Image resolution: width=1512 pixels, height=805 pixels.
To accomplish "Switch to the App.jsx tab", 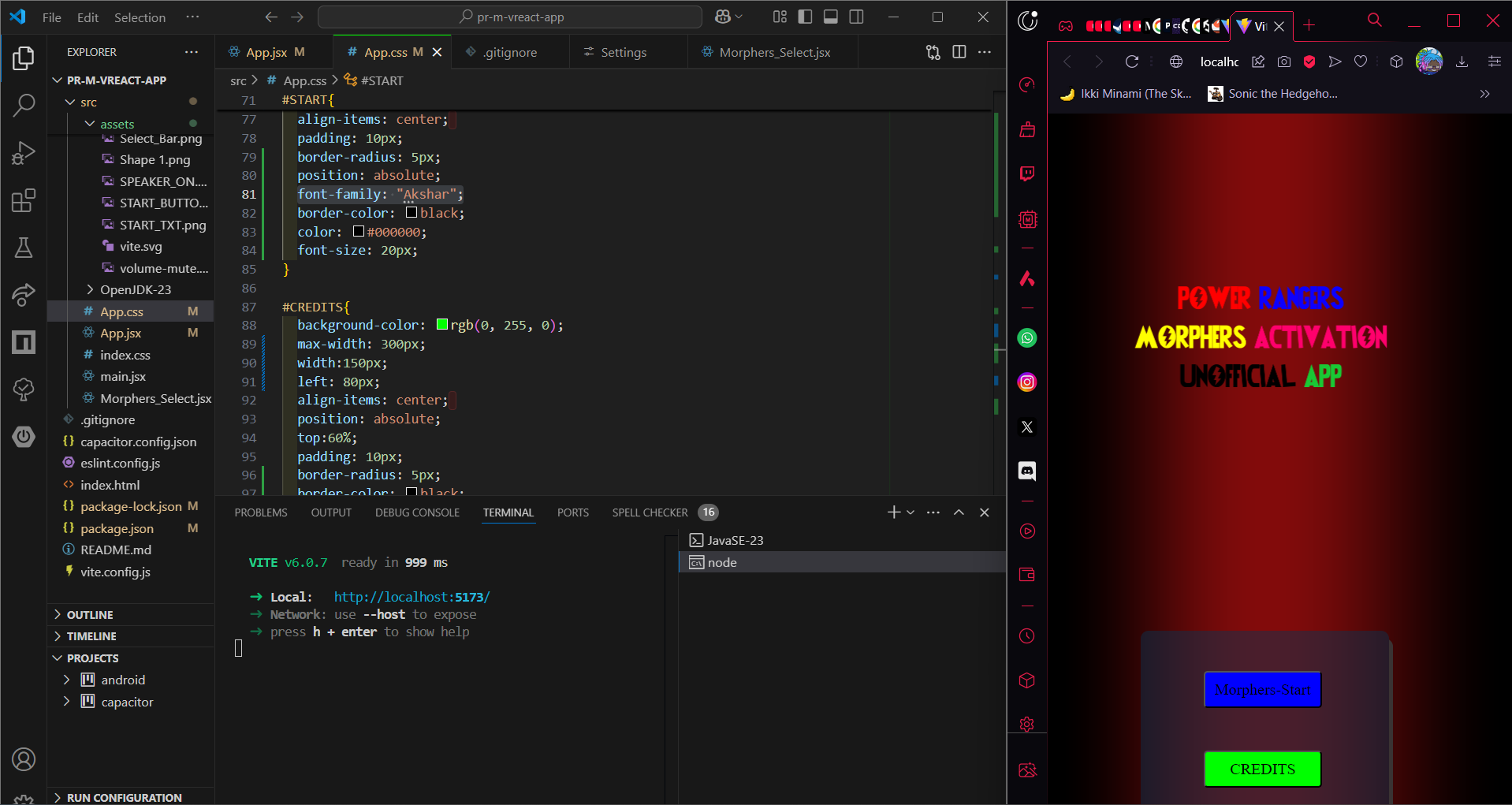I will [x=274, y=52].
